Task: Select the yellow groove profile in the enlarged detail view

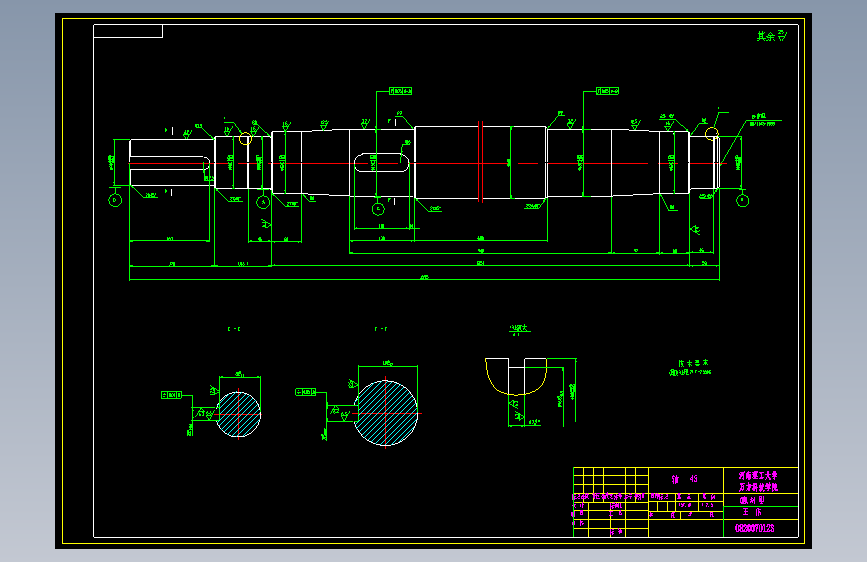Action: coord(516,377)
